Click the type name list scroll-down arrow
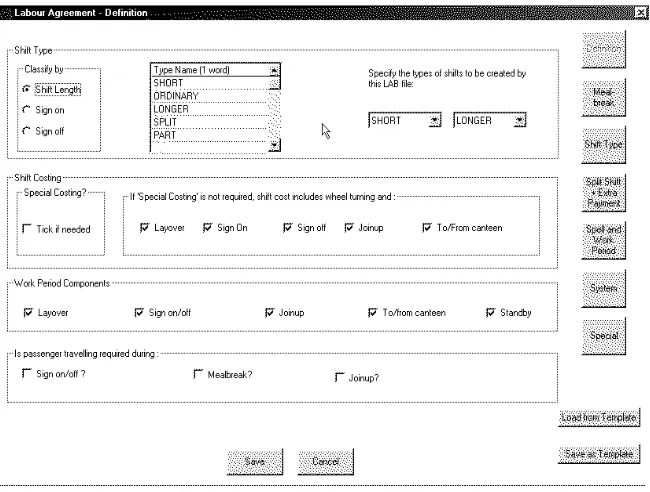Screen dimensions: 650x492 coord(274,145)
